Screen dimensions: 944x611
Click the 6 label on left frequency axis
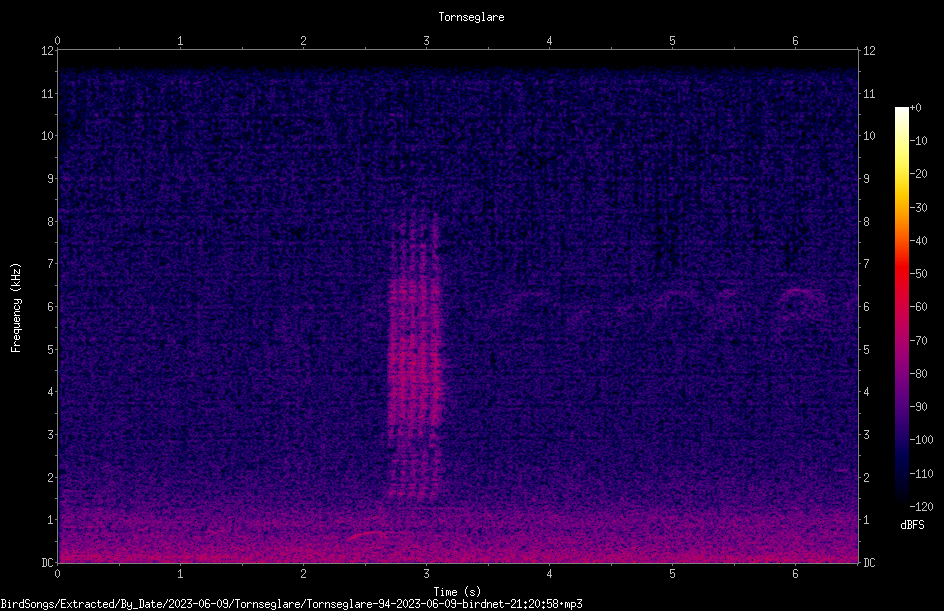pos(51,306)
